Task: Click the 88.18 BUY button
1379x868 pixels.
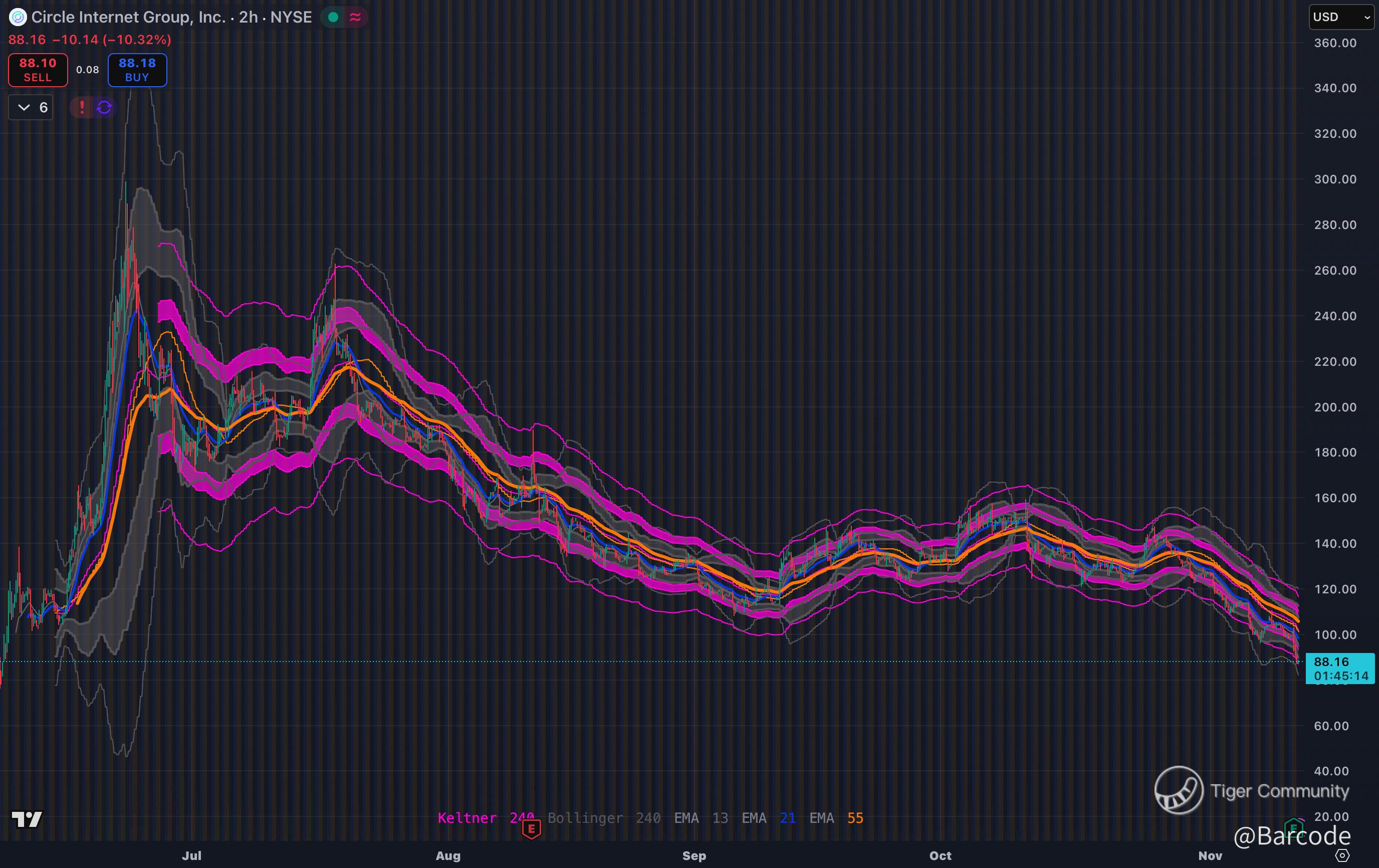Action: [137, 70]
